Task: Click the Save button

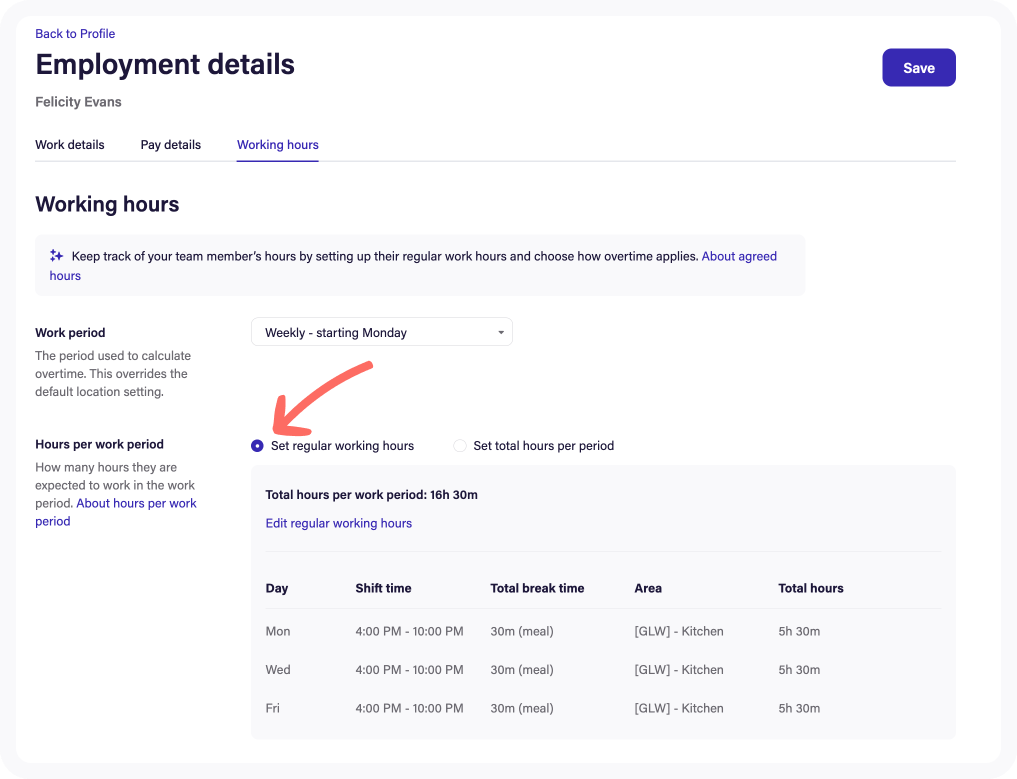Action: 918,67
